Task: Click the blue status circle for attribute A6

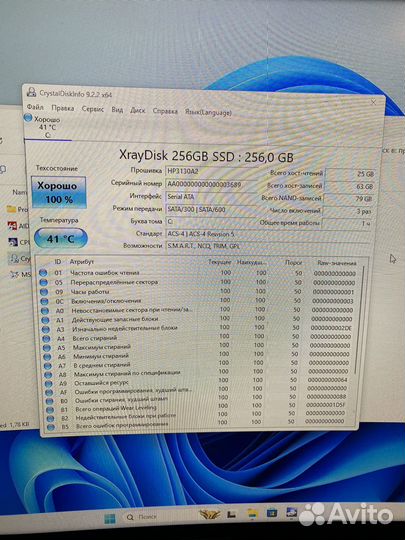Action: click(x=48, y=357)
